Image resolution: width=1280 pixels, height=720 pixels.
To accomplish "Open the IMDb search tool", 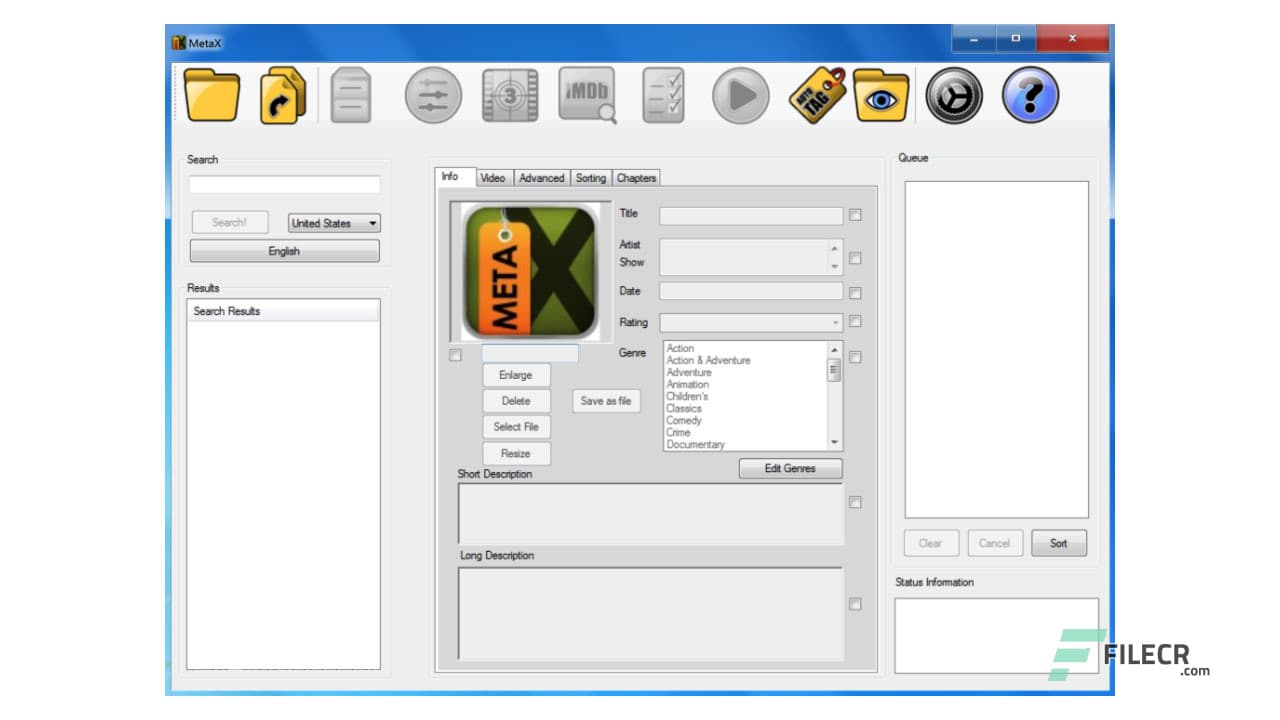I will pos(587,95).
